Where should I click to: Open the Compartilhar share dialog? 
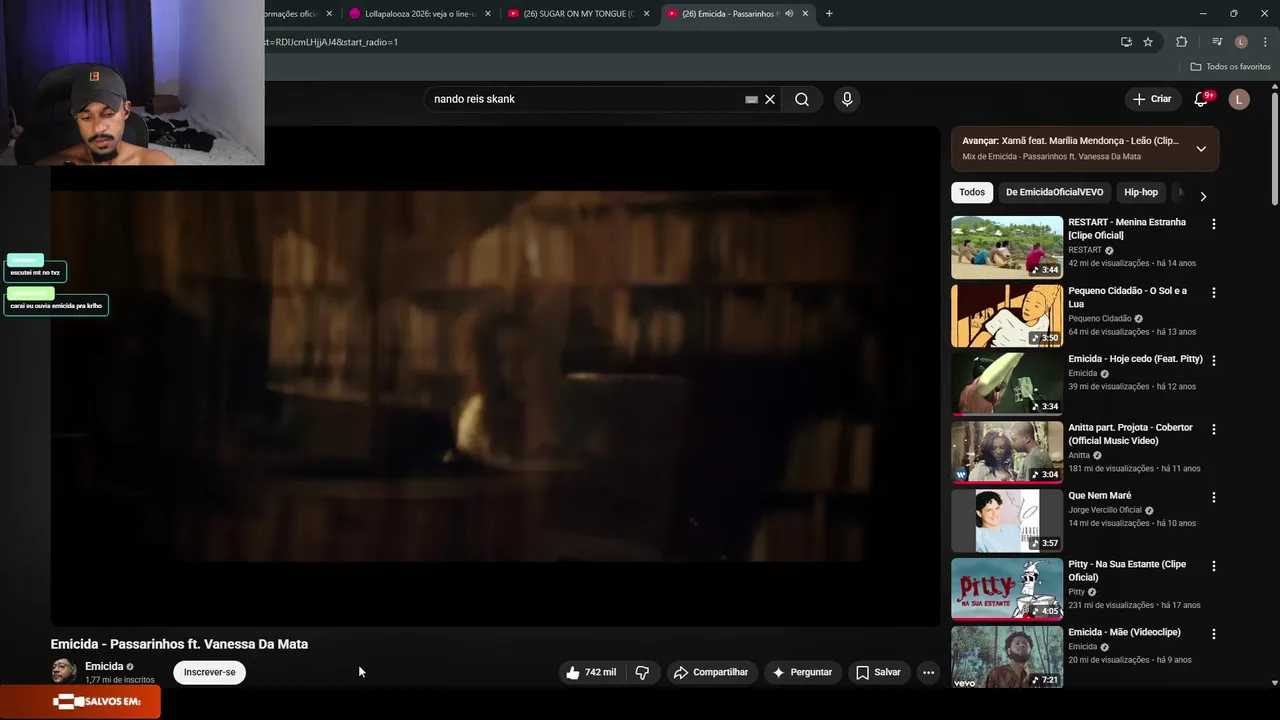point(711,672)
